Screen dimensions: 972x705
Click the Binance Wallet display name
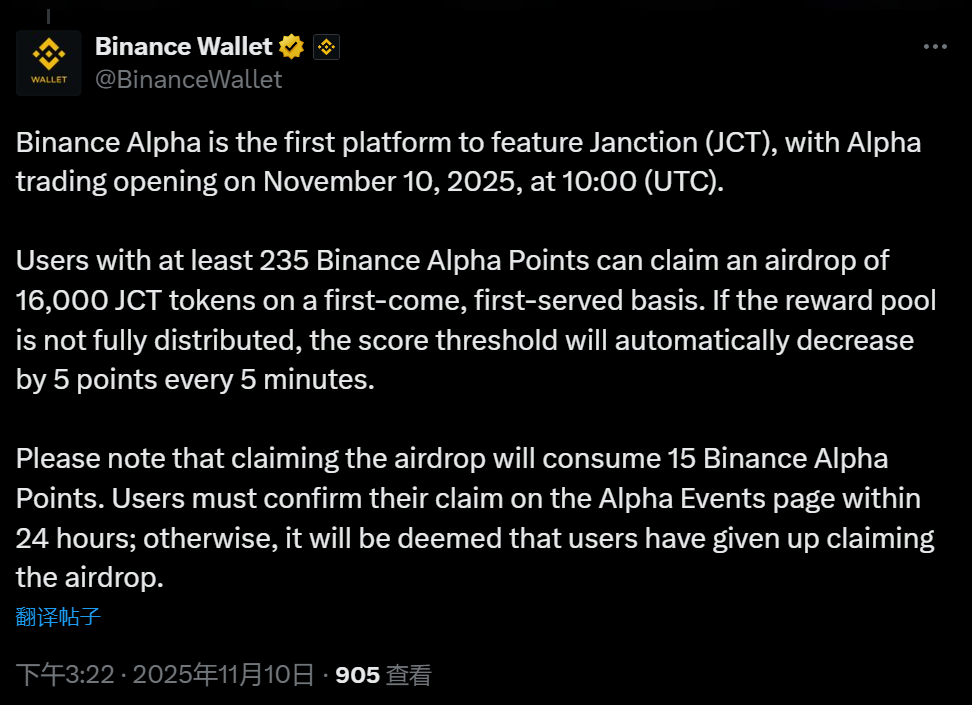pyautogui.click(x=183, y=46)
